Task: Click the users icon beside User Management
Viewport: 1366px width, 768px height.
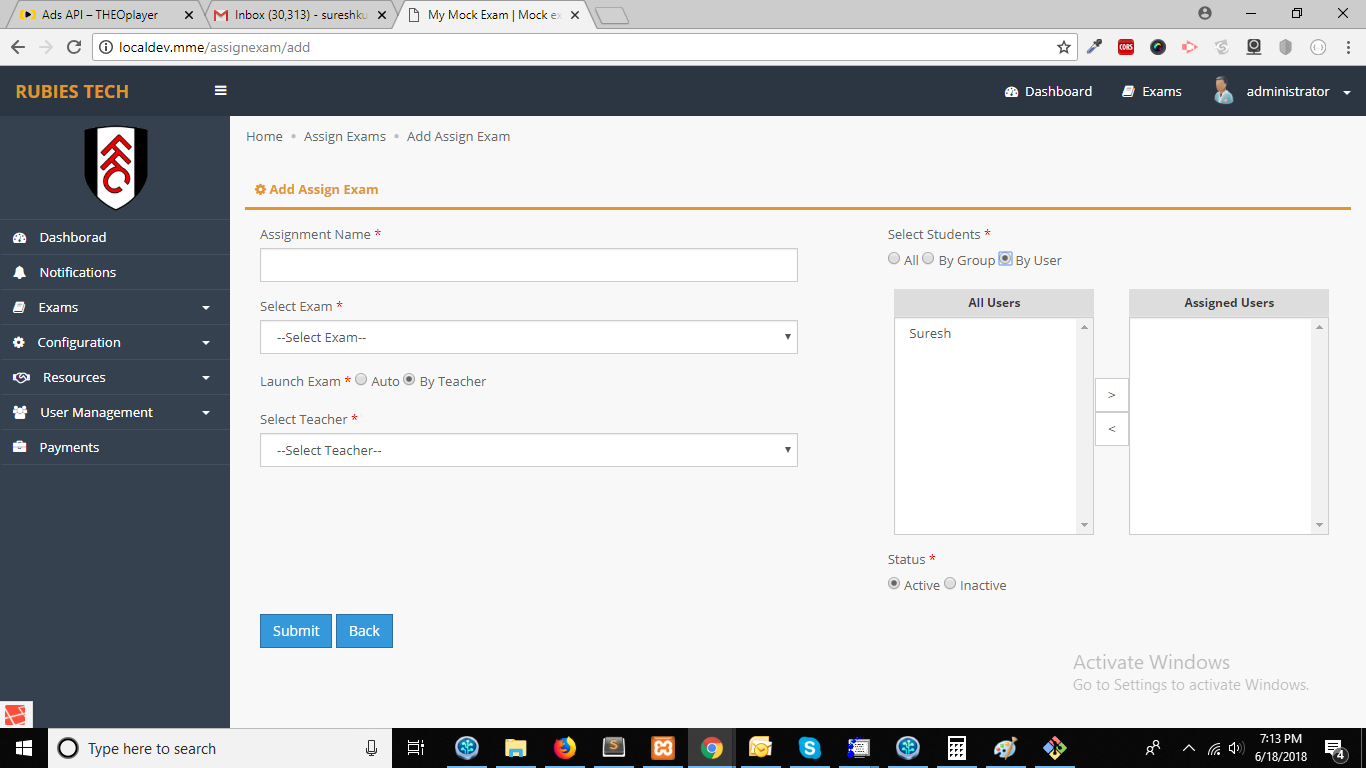Action: pos(20,412)
